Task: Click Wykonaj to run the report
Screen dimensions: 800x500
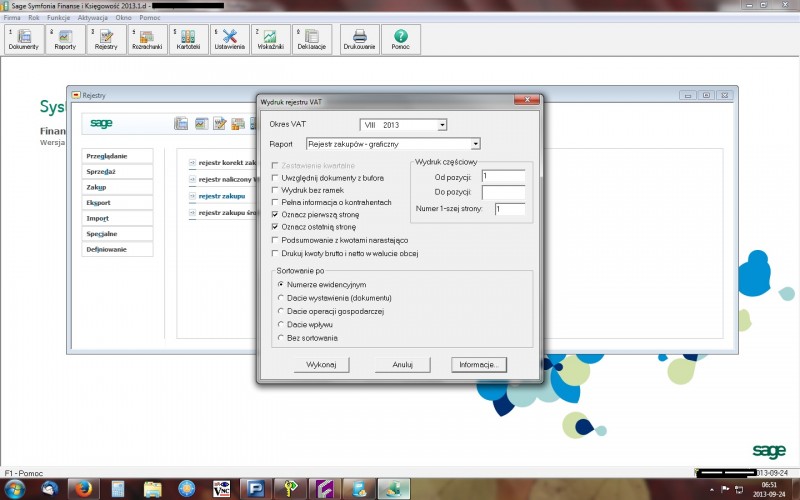Action: (321, 365)
